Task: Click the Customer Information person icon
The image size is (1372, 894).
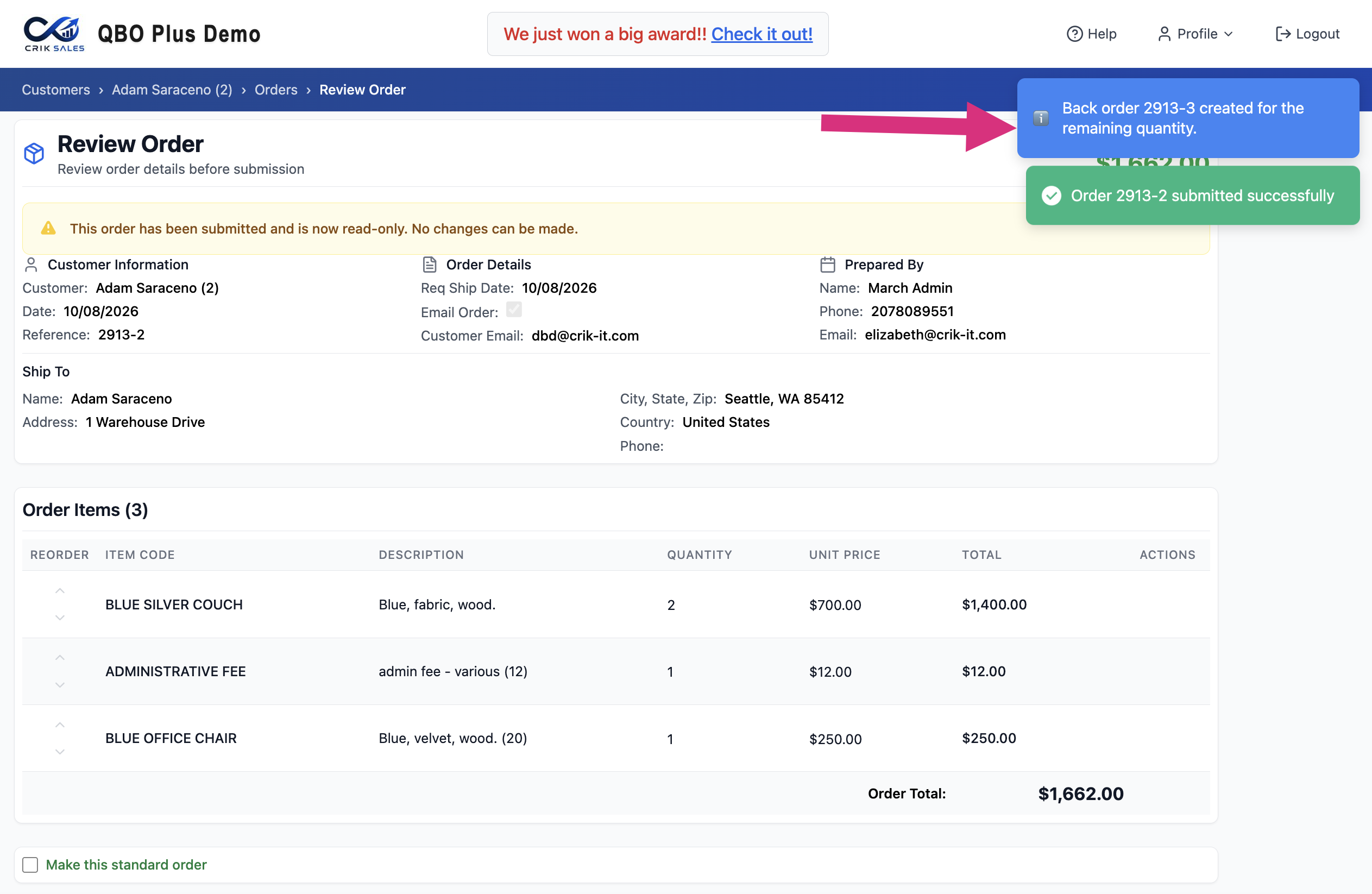Action: (x=31, y=265)
